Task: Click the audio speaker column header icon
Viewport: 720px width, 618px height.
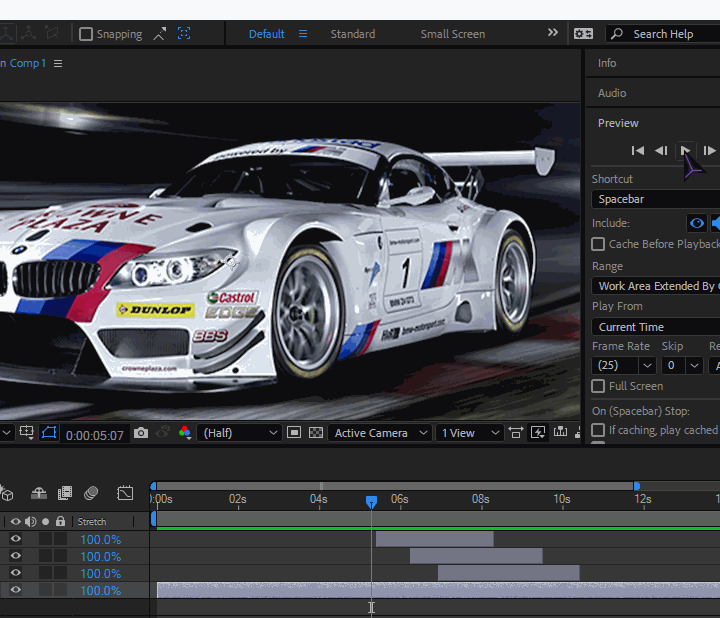Action: pos(31,522)
